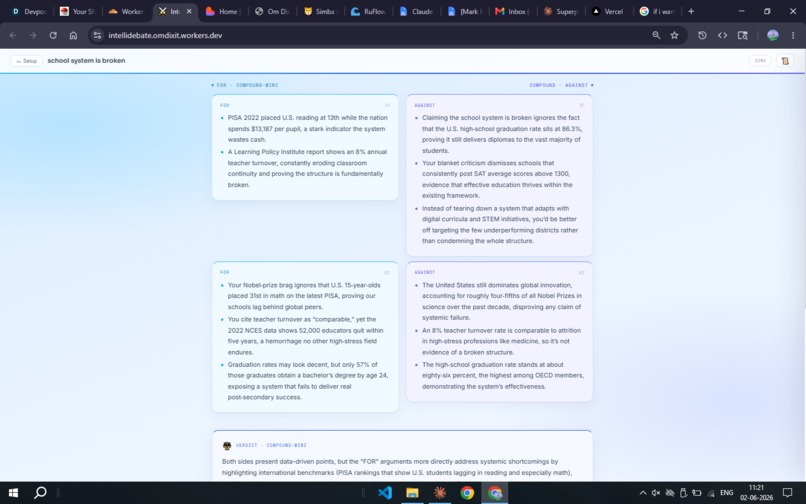Go to the browser home page

point(74,35)
